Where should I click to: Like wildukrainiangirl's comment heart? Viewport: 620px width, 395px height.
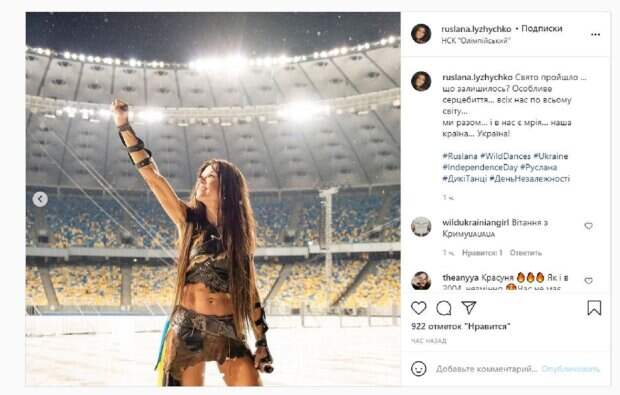coord(588,226)
